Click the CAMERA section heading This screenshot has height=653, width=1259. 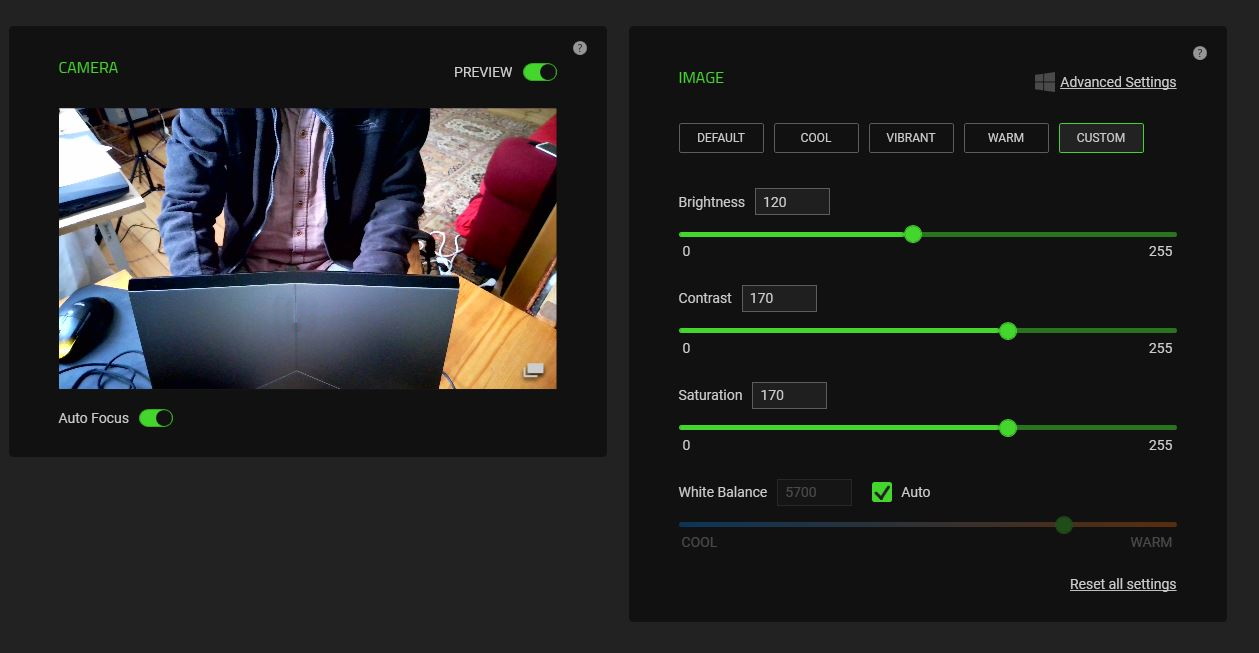(x=88, y=68)
